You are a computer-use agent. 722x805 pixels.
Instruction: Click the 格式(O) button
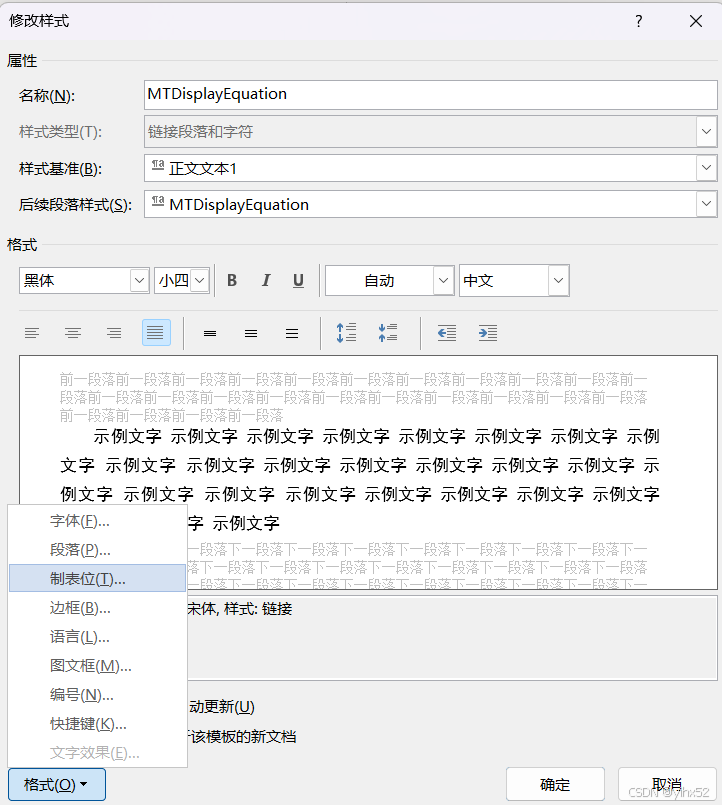point(57,784)
